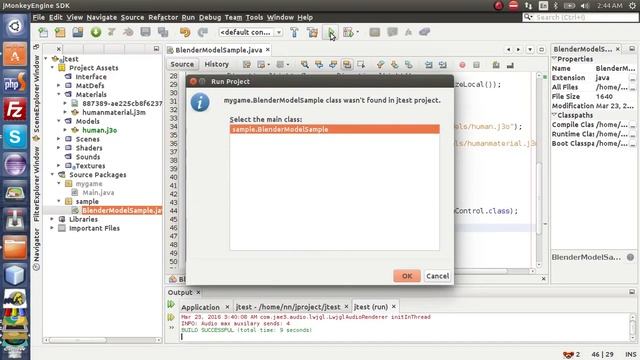Click the help icon in BlenderModelSa... panel
The height and width of the screenshot is (360, 640).
pyautogui.click(x=630, y=257)
